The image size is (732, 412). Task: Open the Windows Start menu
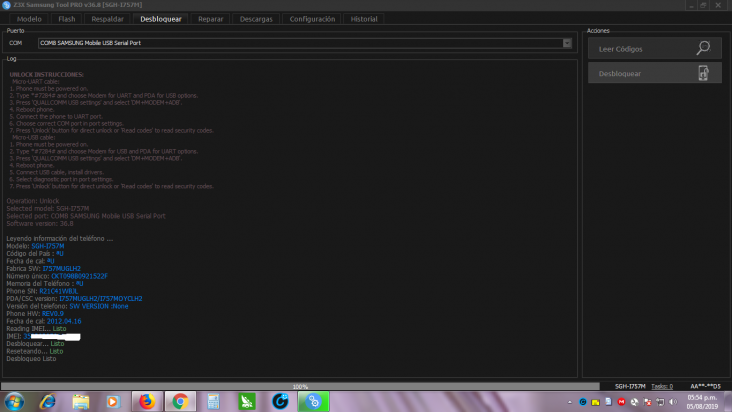coord(14,402)
